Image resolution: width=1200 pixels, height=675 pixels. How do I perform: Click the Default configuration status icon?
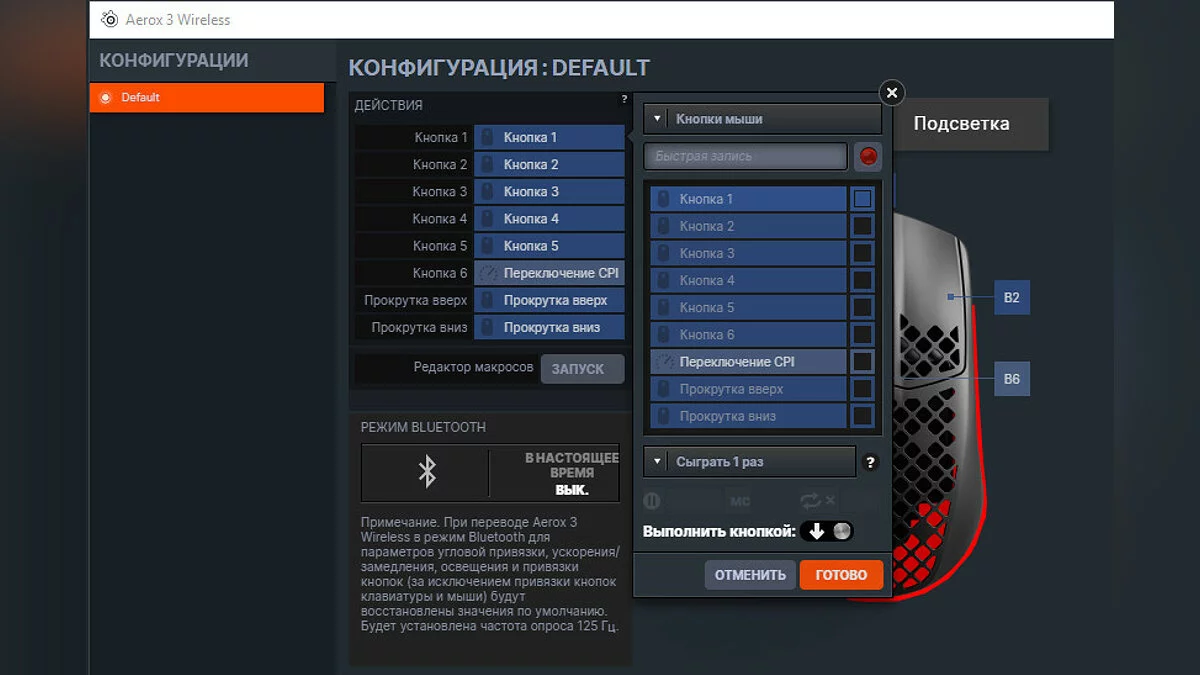point(104,98)
